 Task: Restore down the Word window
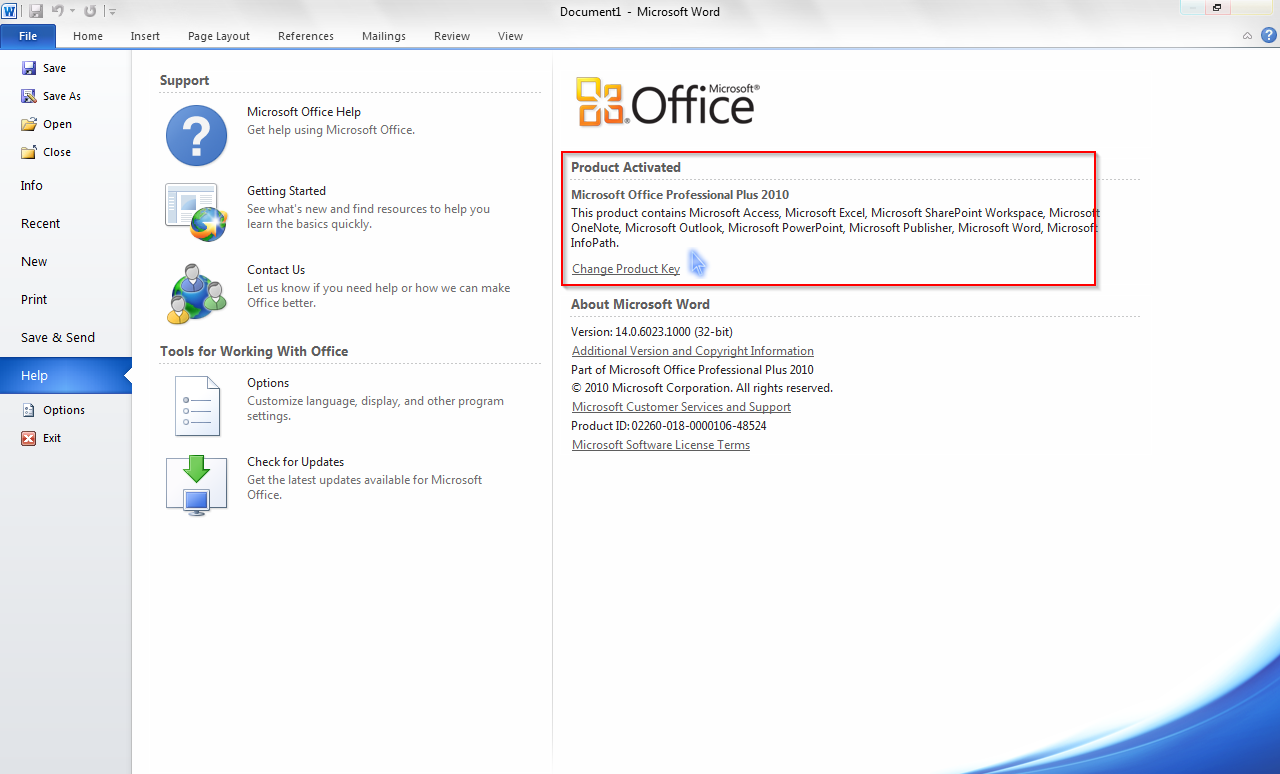tap(1218, 8)
